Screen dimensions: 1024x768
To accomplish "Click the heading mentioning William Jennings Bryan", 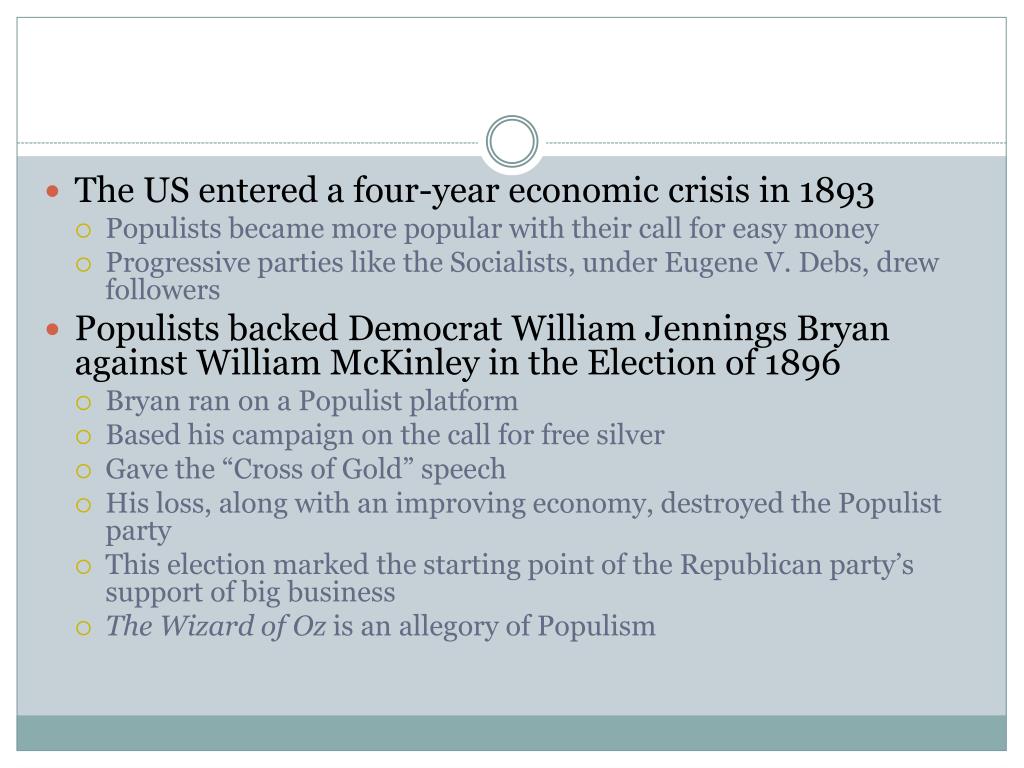I will tap(482, 345).
